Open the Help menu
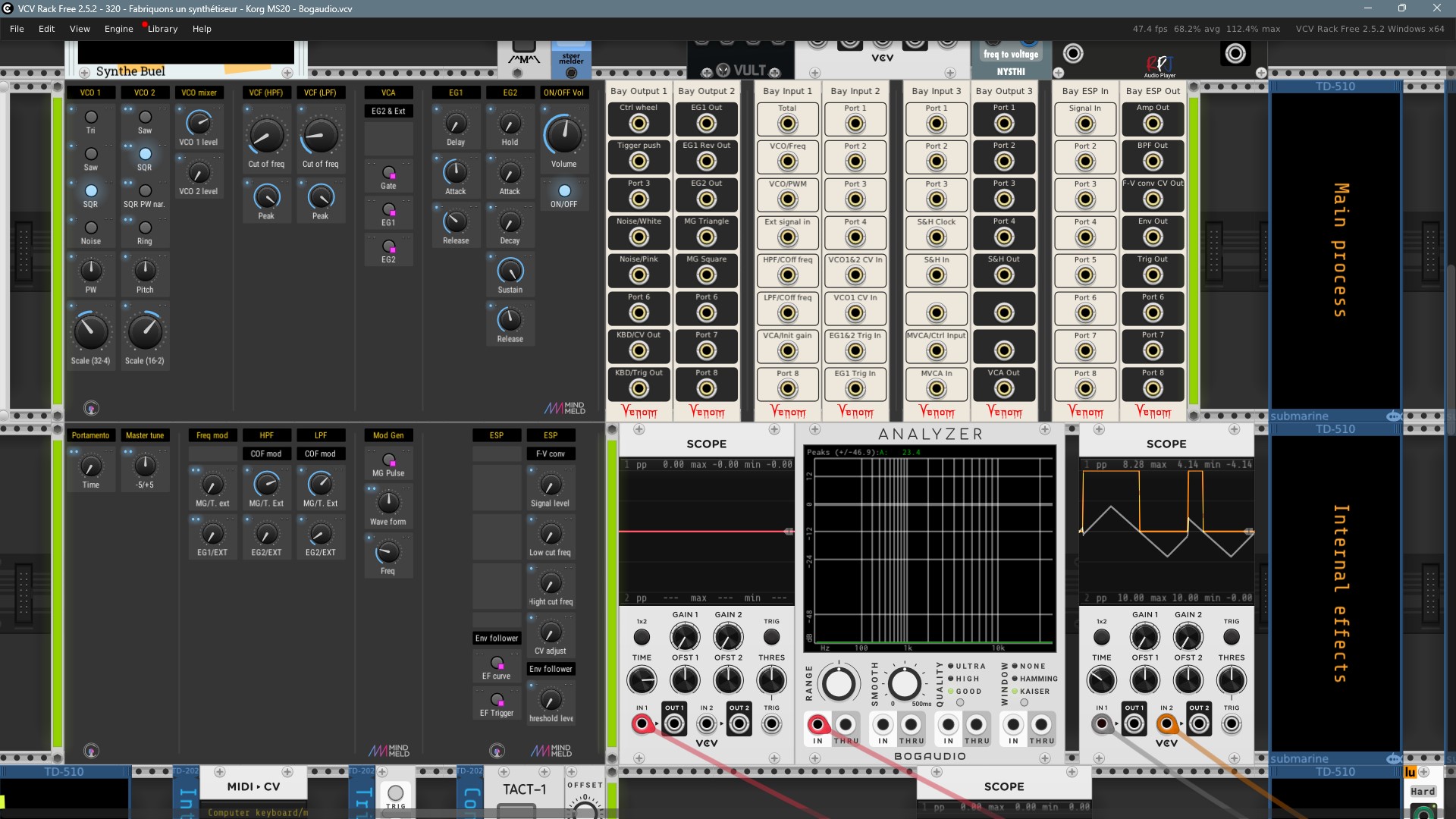The image size is (1456, 819). [x=202, y=29]
